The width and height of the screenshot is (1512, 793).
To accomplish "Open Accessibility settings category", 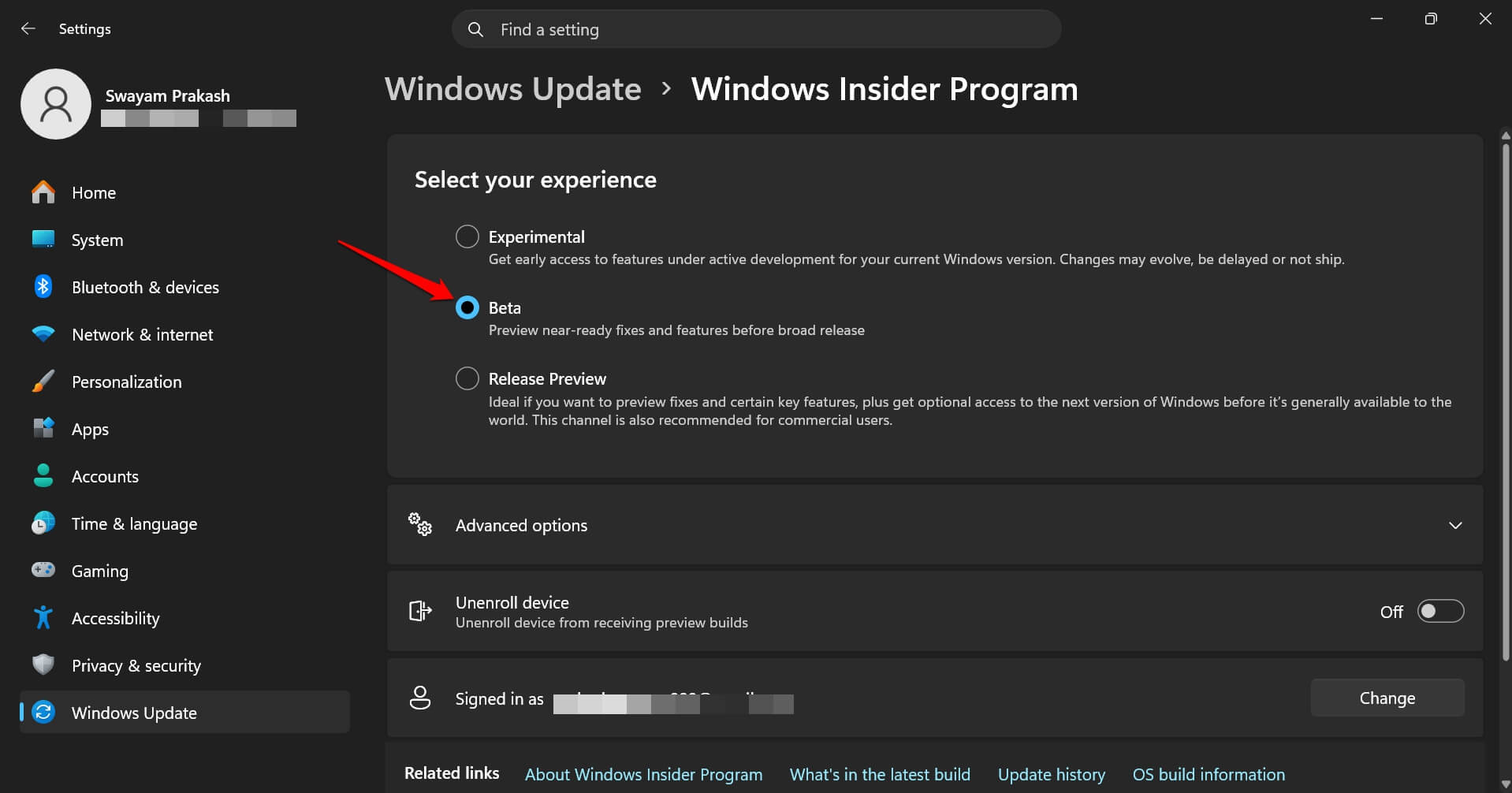I will point(184,618).
